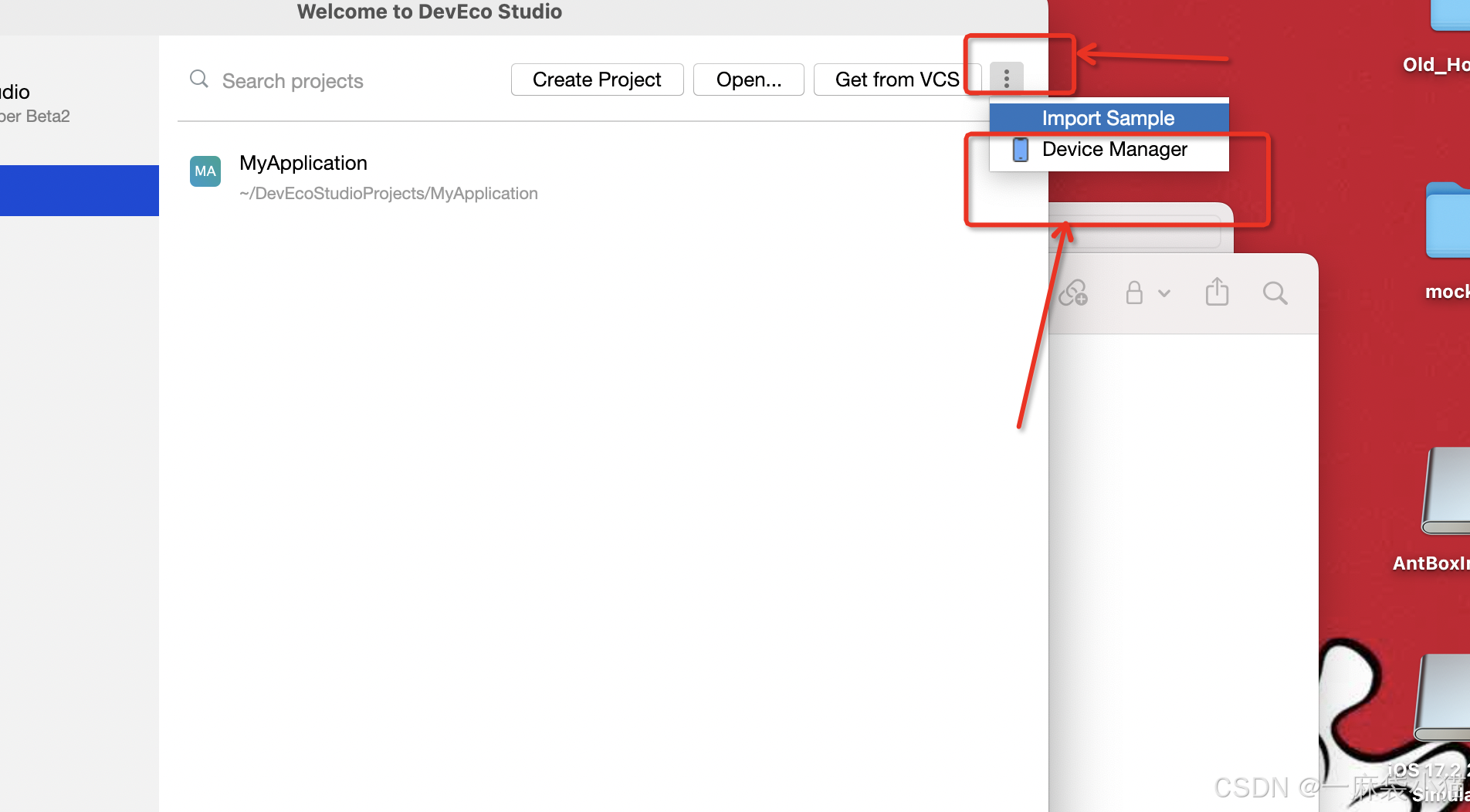Click the collaborate add-link icon

click(1073, 293)
